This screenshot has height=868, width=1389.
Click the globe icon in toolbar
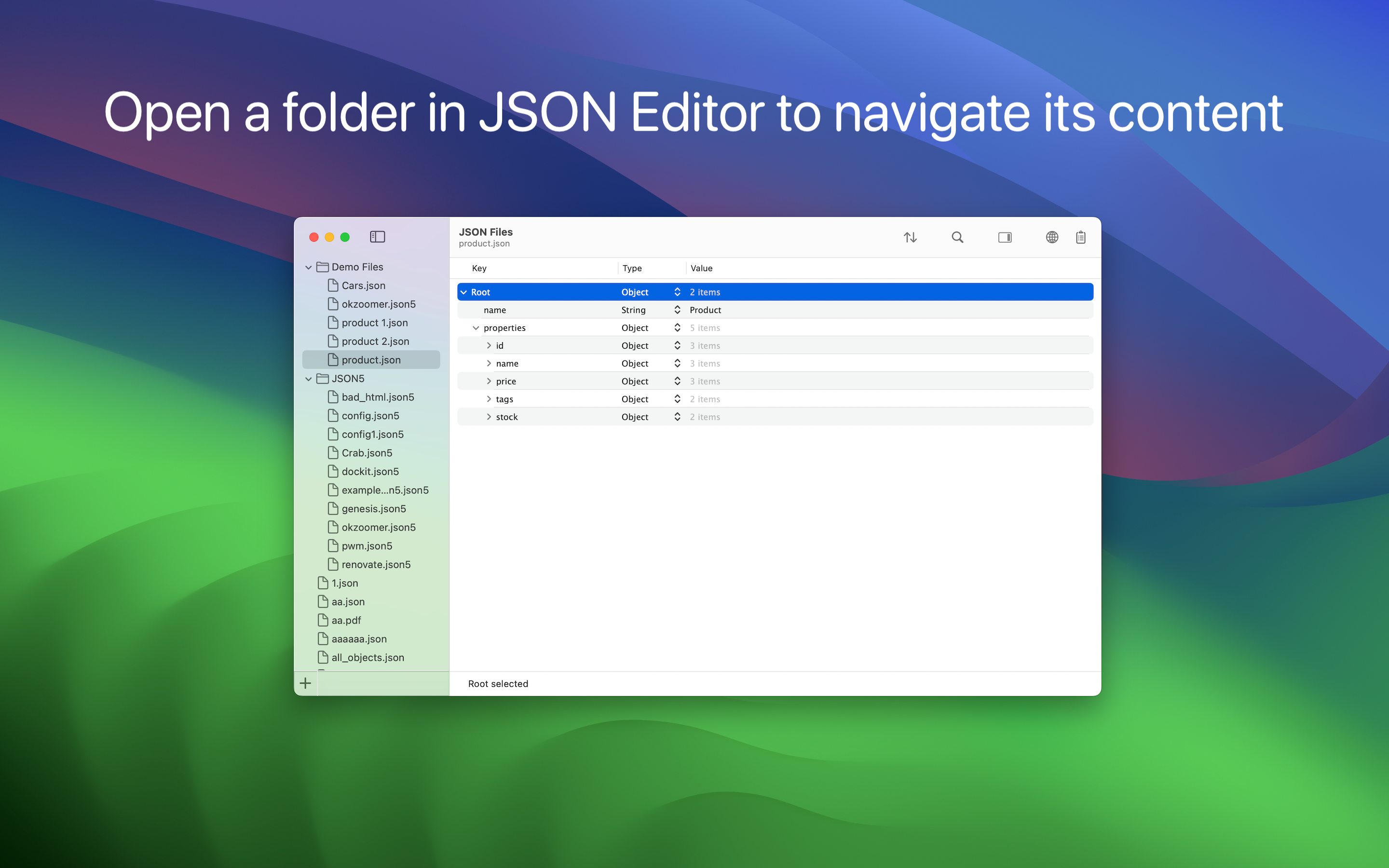[x=1051, y=237]
